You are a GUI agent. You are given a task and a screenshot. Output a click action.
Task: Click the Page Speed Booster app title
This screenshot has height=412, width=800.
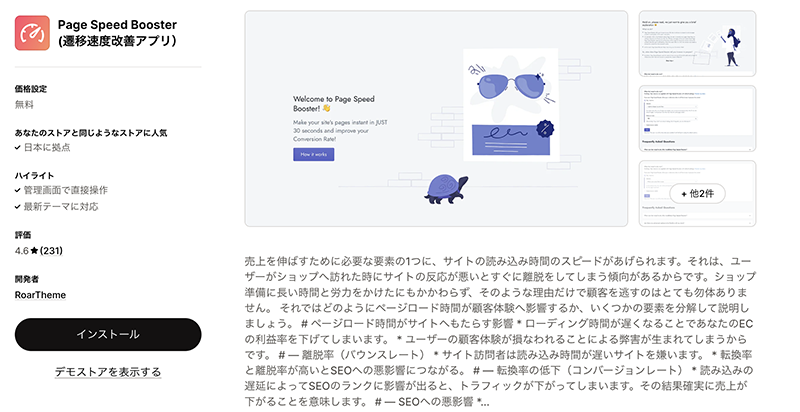point(117,33)
